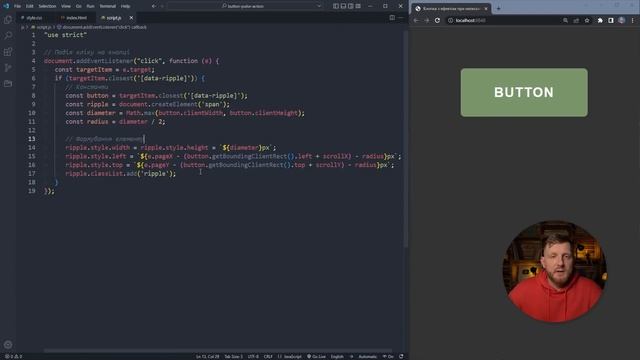This screenshot has width=640, height=360.
Task: Click the VS Code logo icon
Action: (6, 6)
